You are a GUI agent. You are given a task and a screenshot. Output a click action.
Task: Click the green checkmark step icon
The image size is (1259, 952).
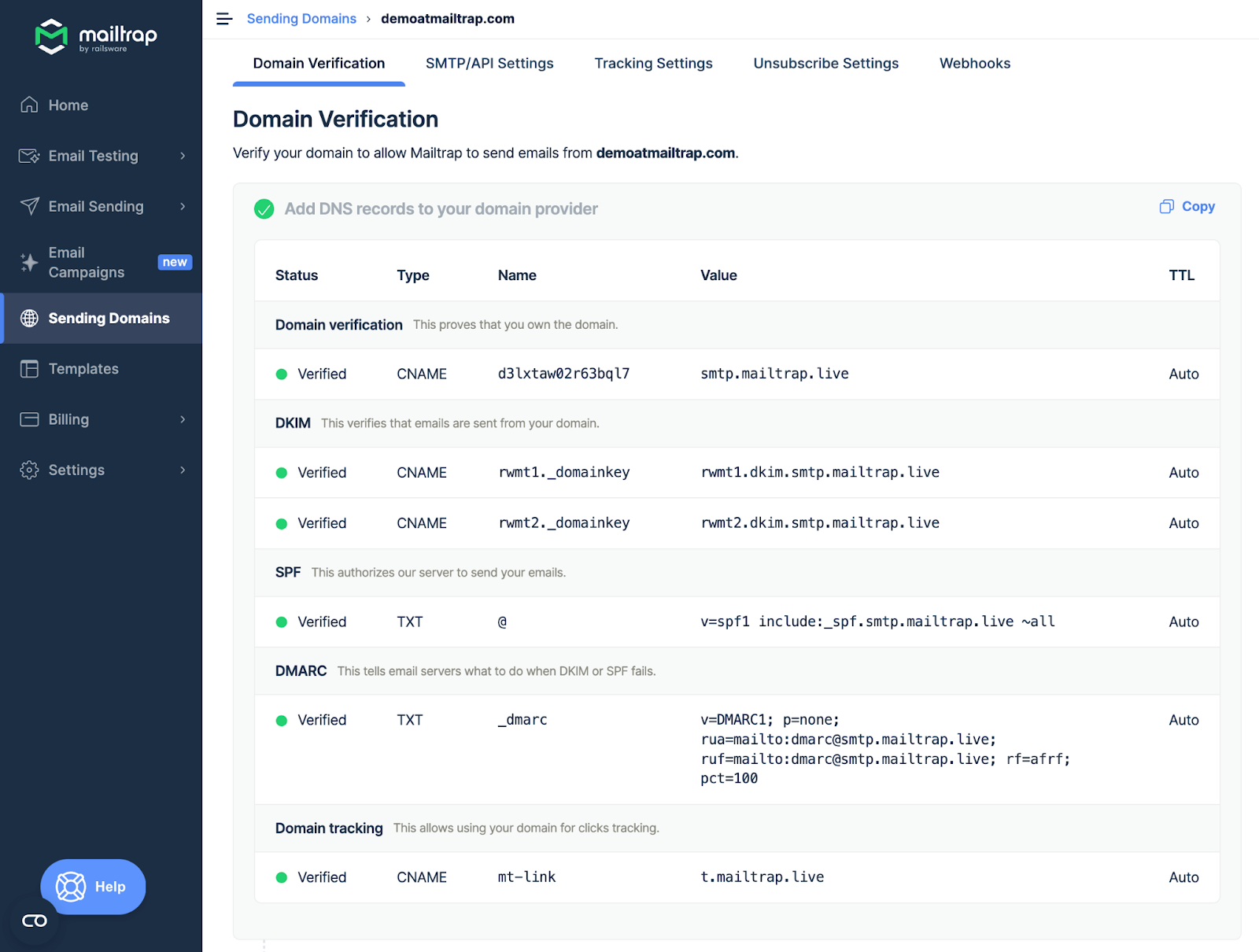click(x=264, y=208)
